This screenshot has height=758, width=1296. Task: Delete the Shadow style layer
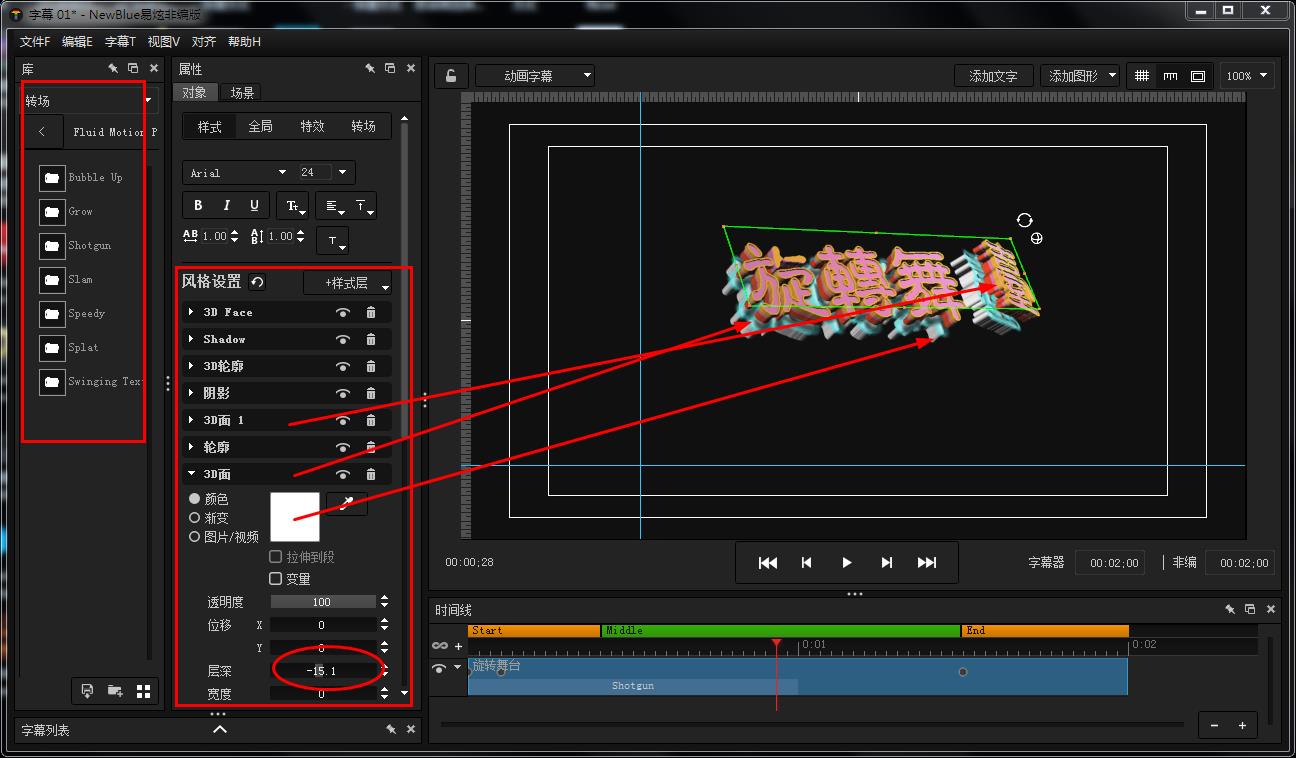click(x=371, y=339)
